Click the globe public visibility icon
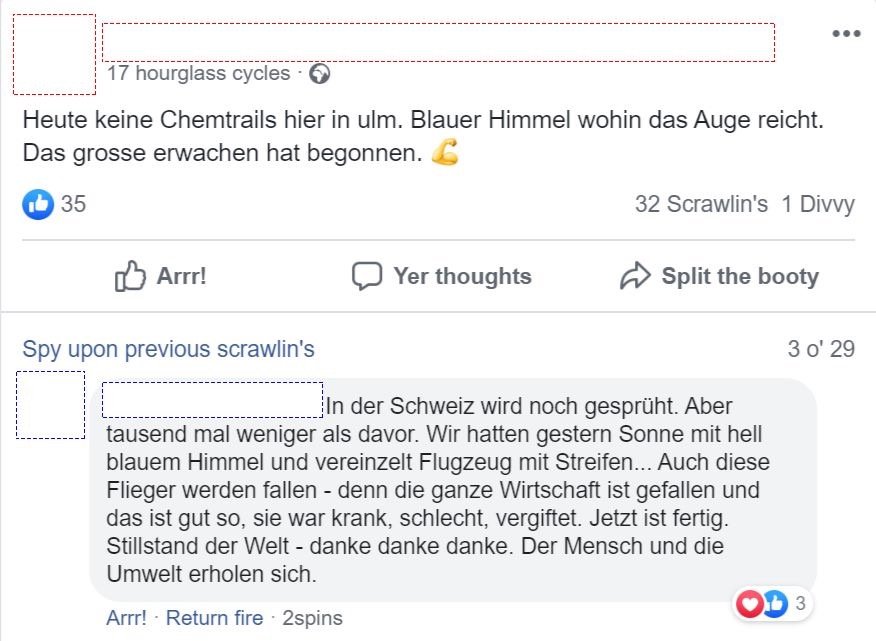This screenshot has width=876, height=641. click(320, 73)
